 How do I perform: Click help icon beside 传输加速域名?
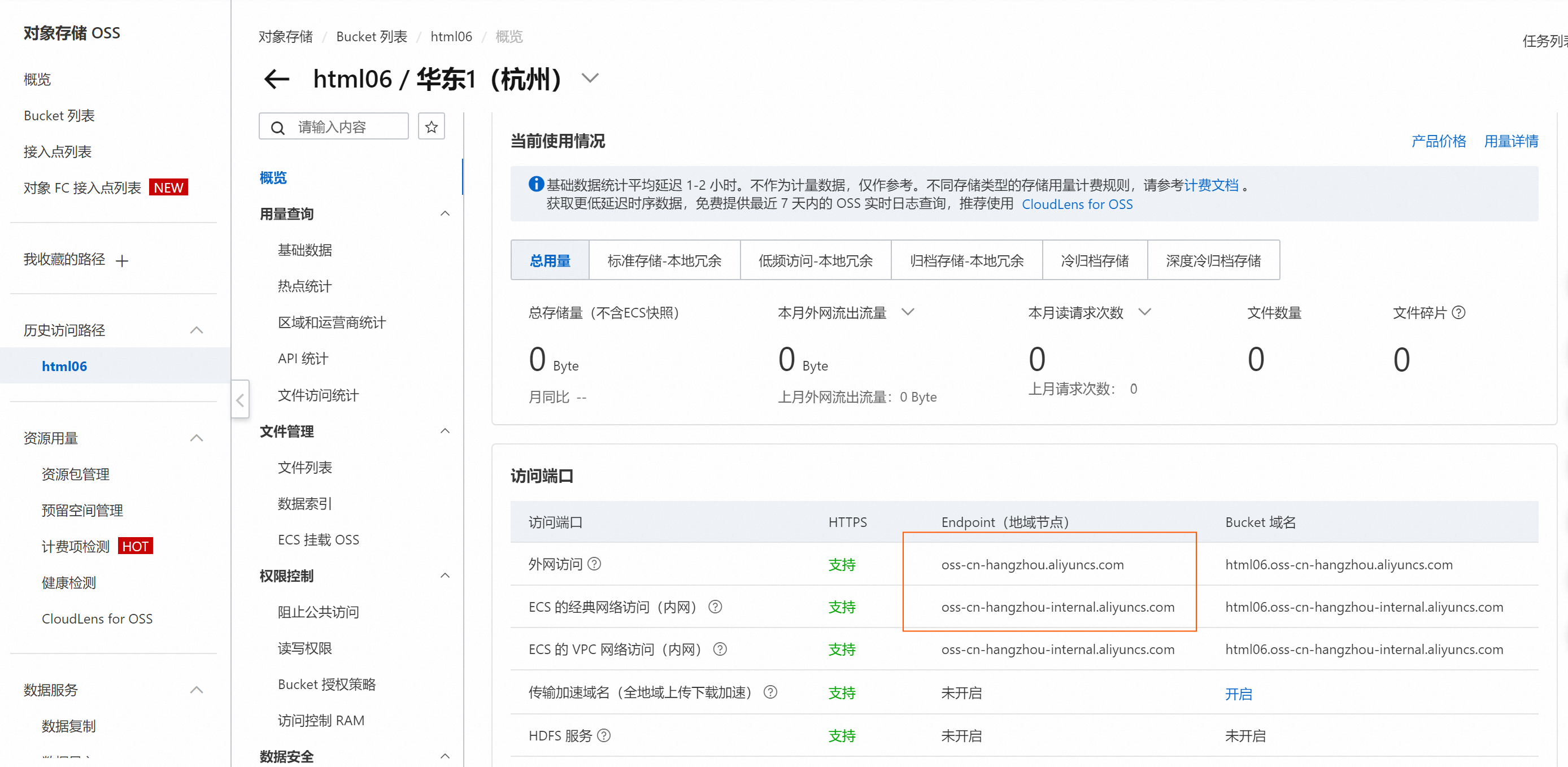click(770, 692)
